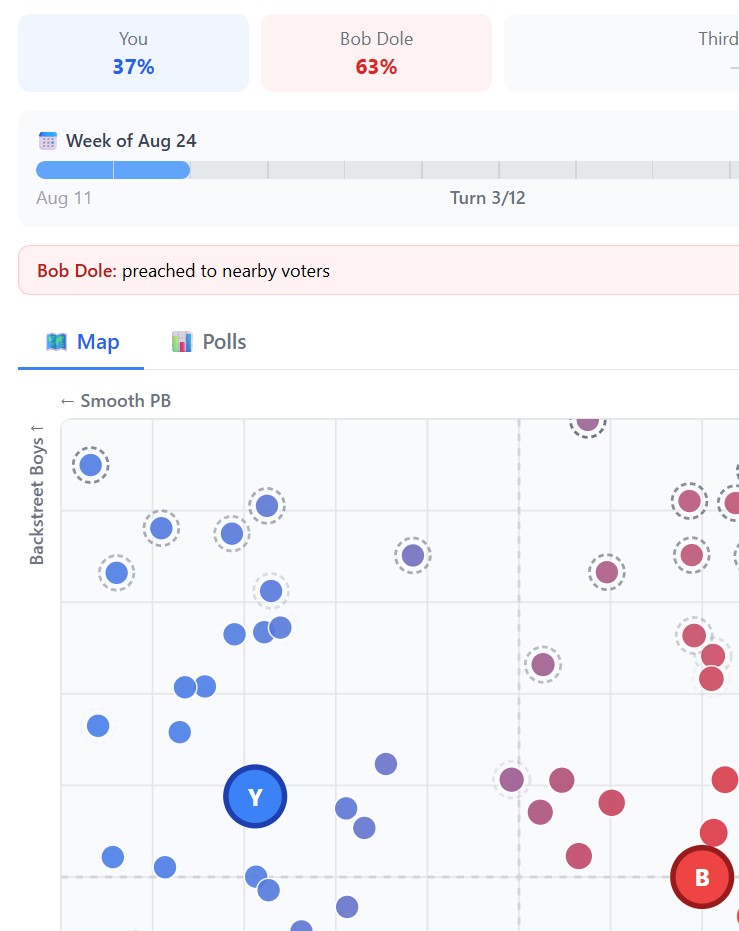
Task: Click the calendar icon beside Week of Aug 24
Action: click(47, 141)
